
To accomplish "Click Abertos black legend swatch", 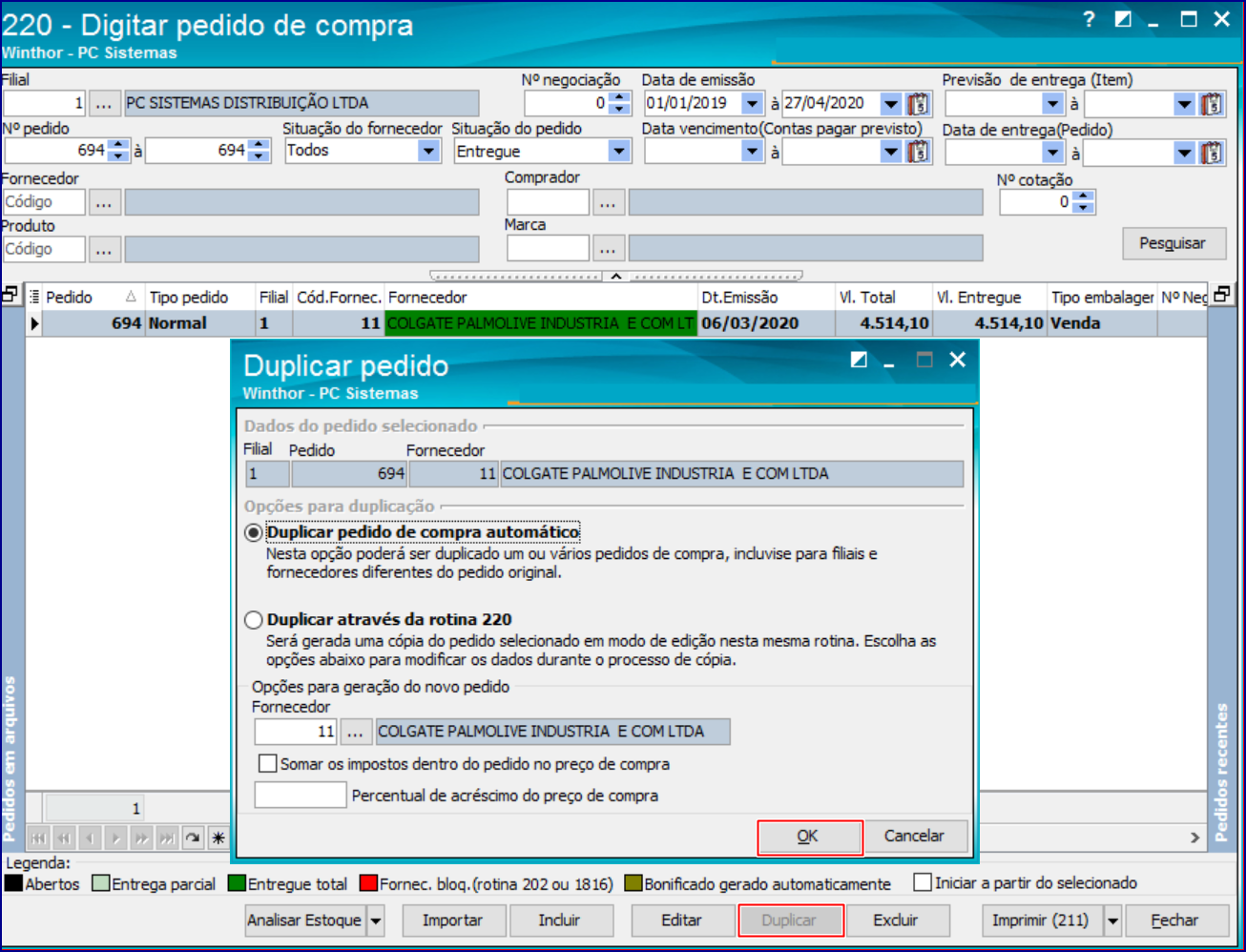I will (13, 883).
